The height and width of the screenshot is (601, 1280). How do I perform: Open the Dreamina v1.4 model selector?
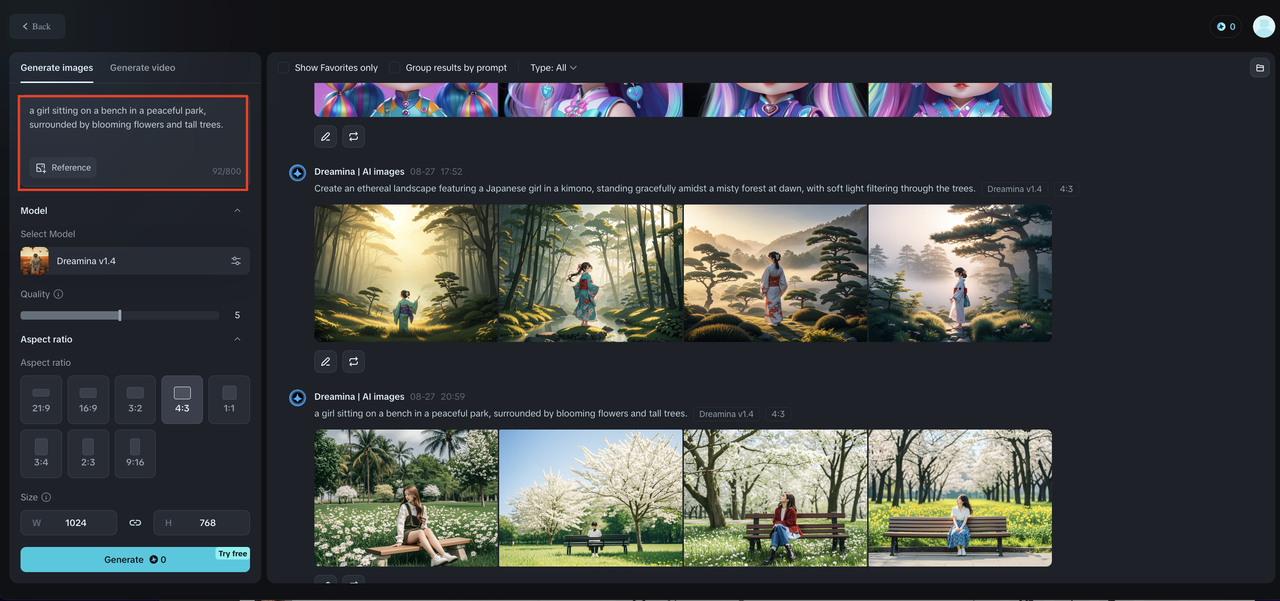[135, 261]
